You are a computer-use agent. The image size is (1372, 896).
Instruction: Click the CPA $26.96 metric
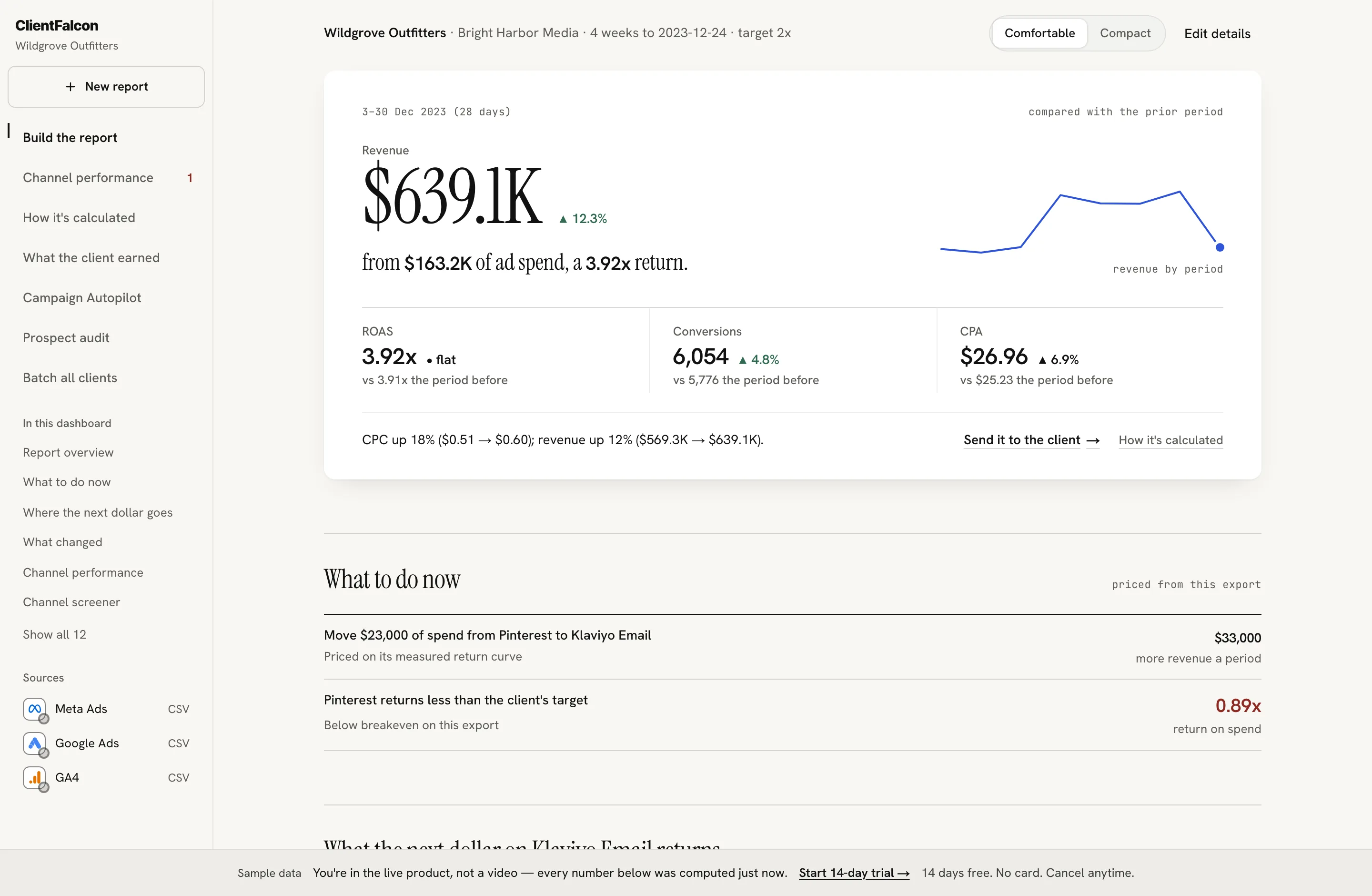click(993, 357)
